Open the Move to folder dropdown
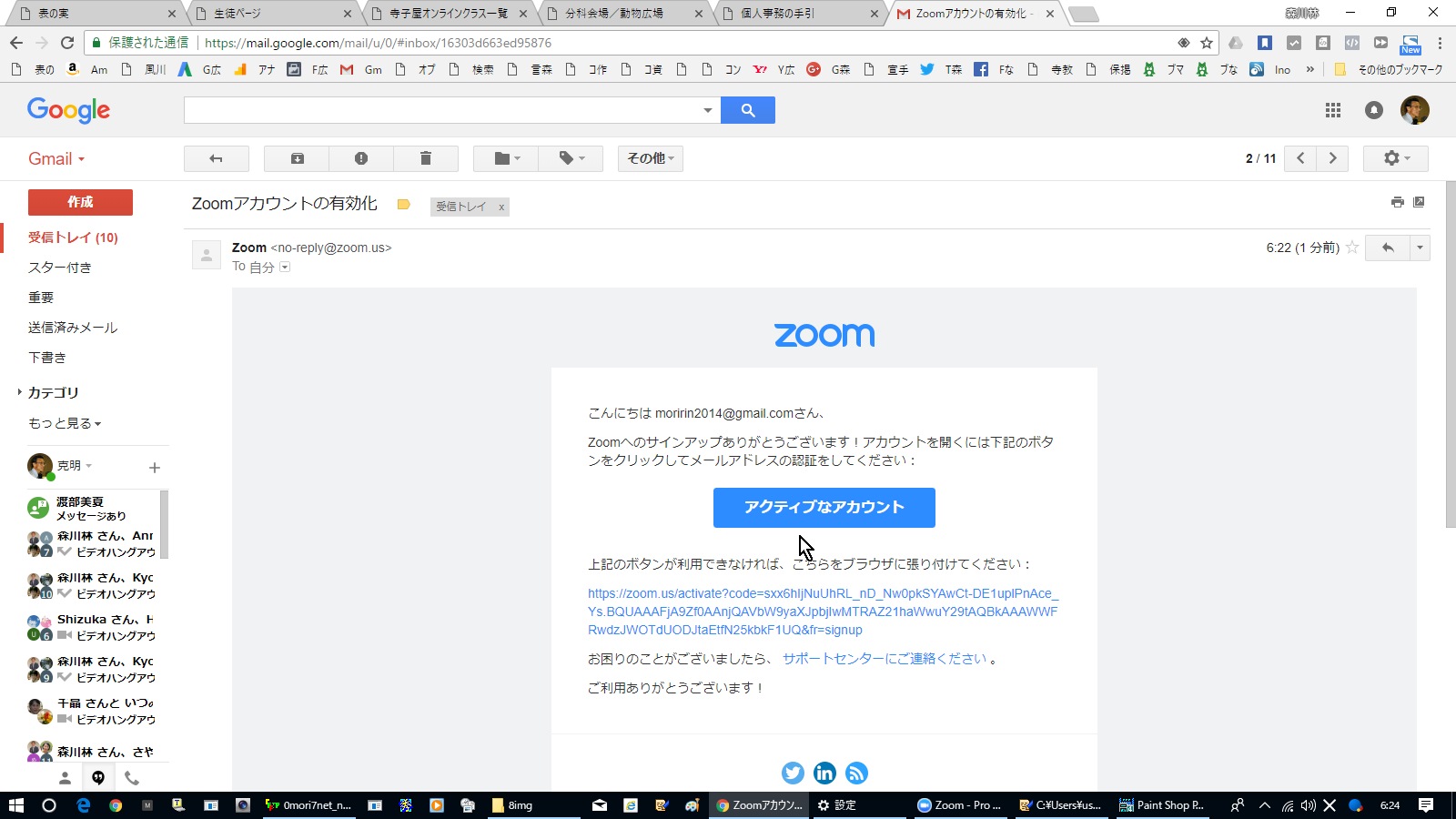 506,158
